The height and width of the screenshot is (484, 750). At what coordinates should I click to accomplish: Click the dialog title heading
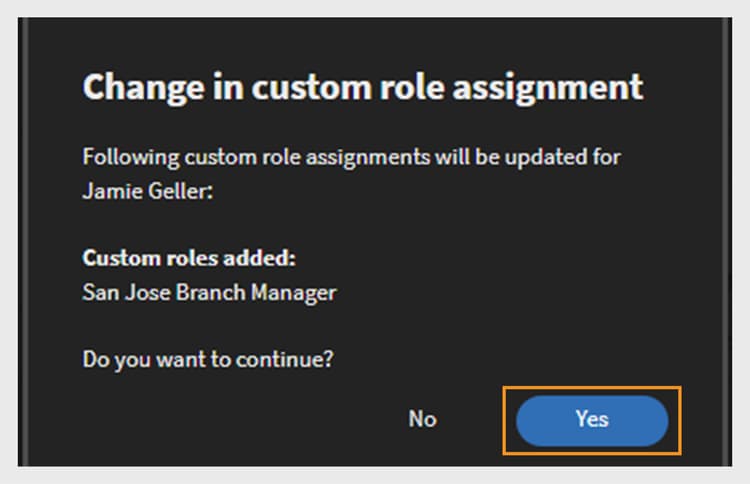click(x=363, y=87)
